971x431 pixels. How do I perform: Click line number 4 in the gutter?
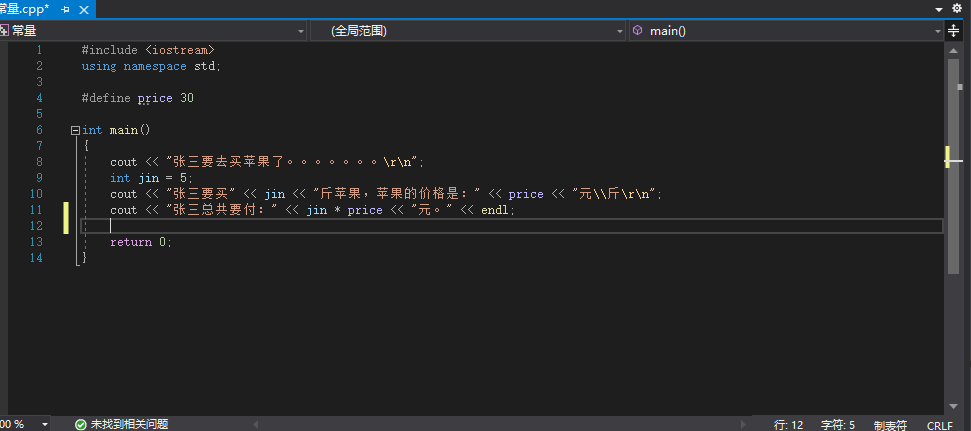pos(40,98)
